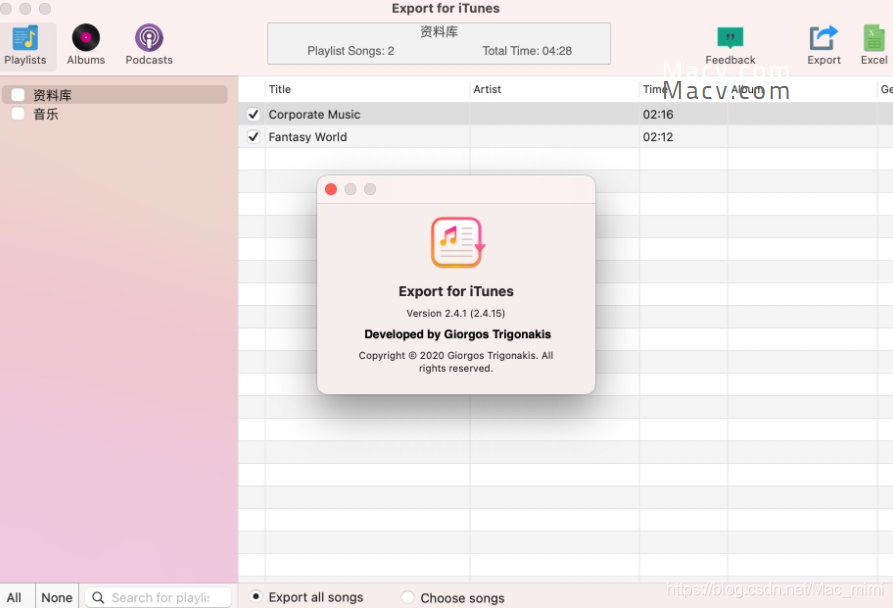Click the 02:12 time value

tap(658, 137)
